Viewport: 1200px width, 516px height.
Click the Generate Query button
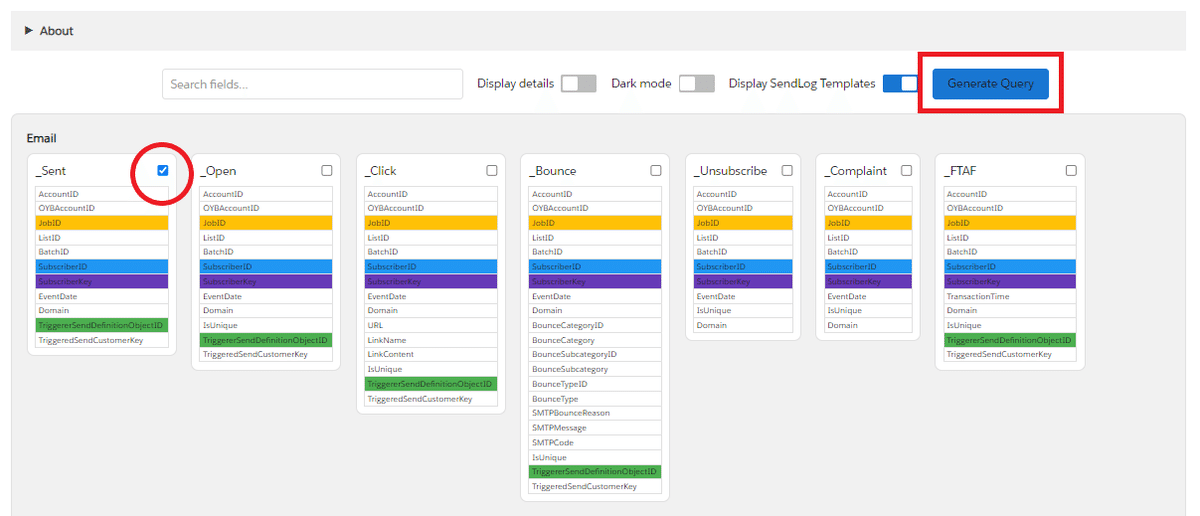[x=990, y=84]
